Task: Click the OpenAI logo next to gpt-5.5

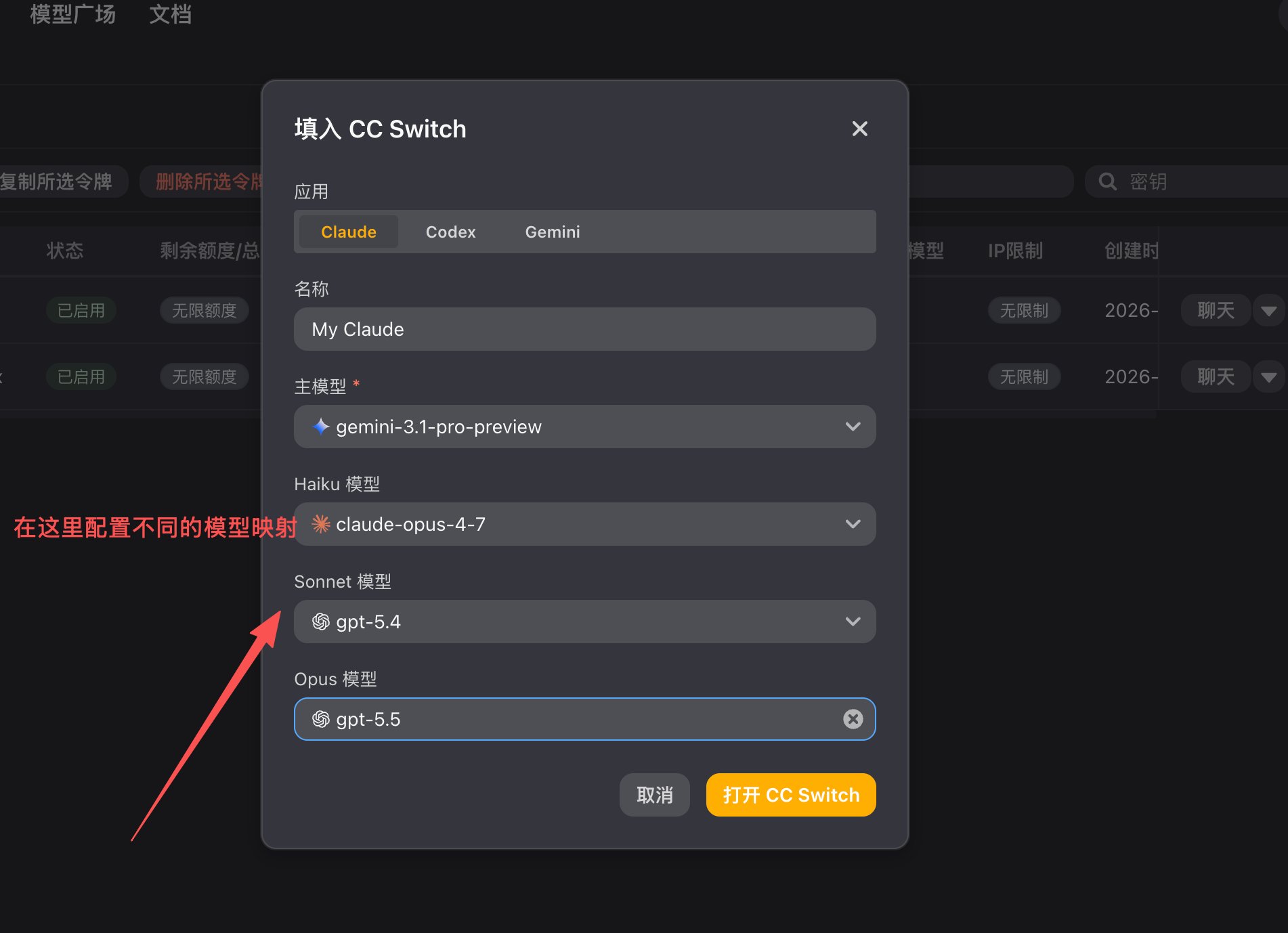Action: pos(321,719)
